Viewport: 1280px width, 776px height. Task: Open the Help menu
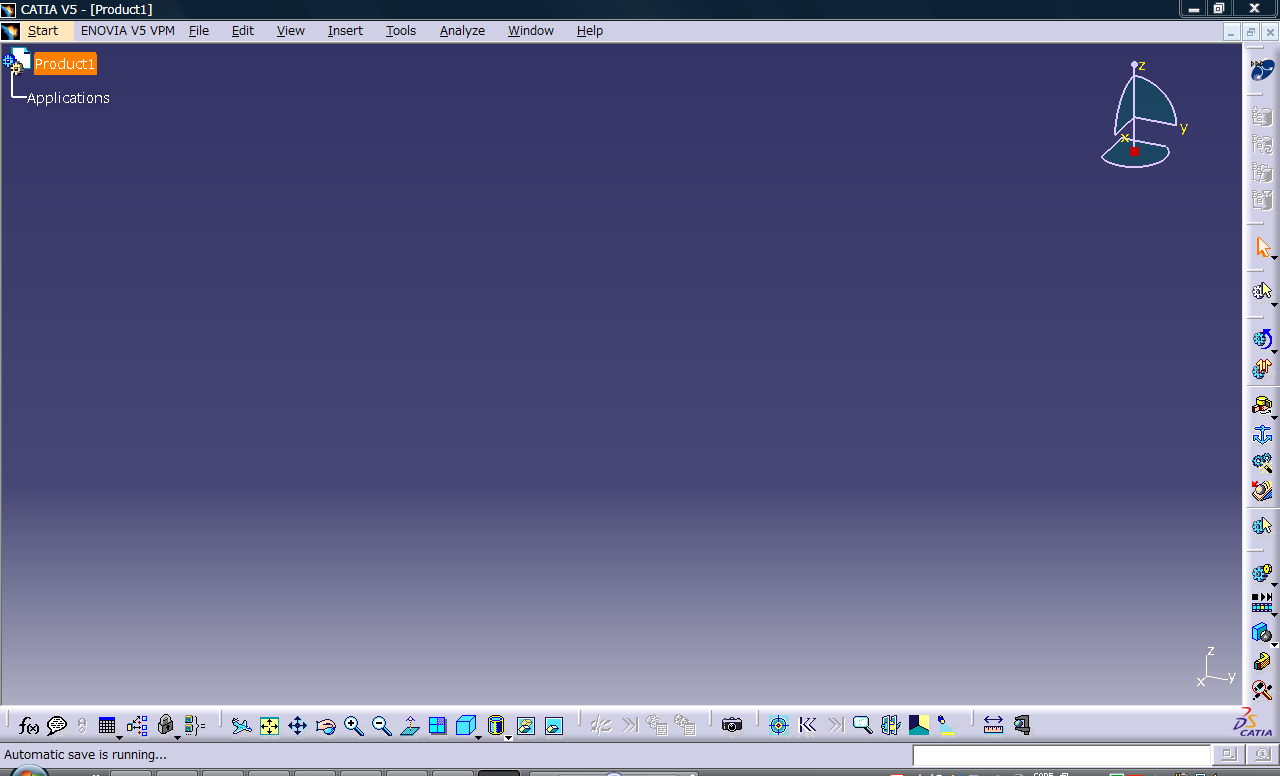(x=590, y=31)
